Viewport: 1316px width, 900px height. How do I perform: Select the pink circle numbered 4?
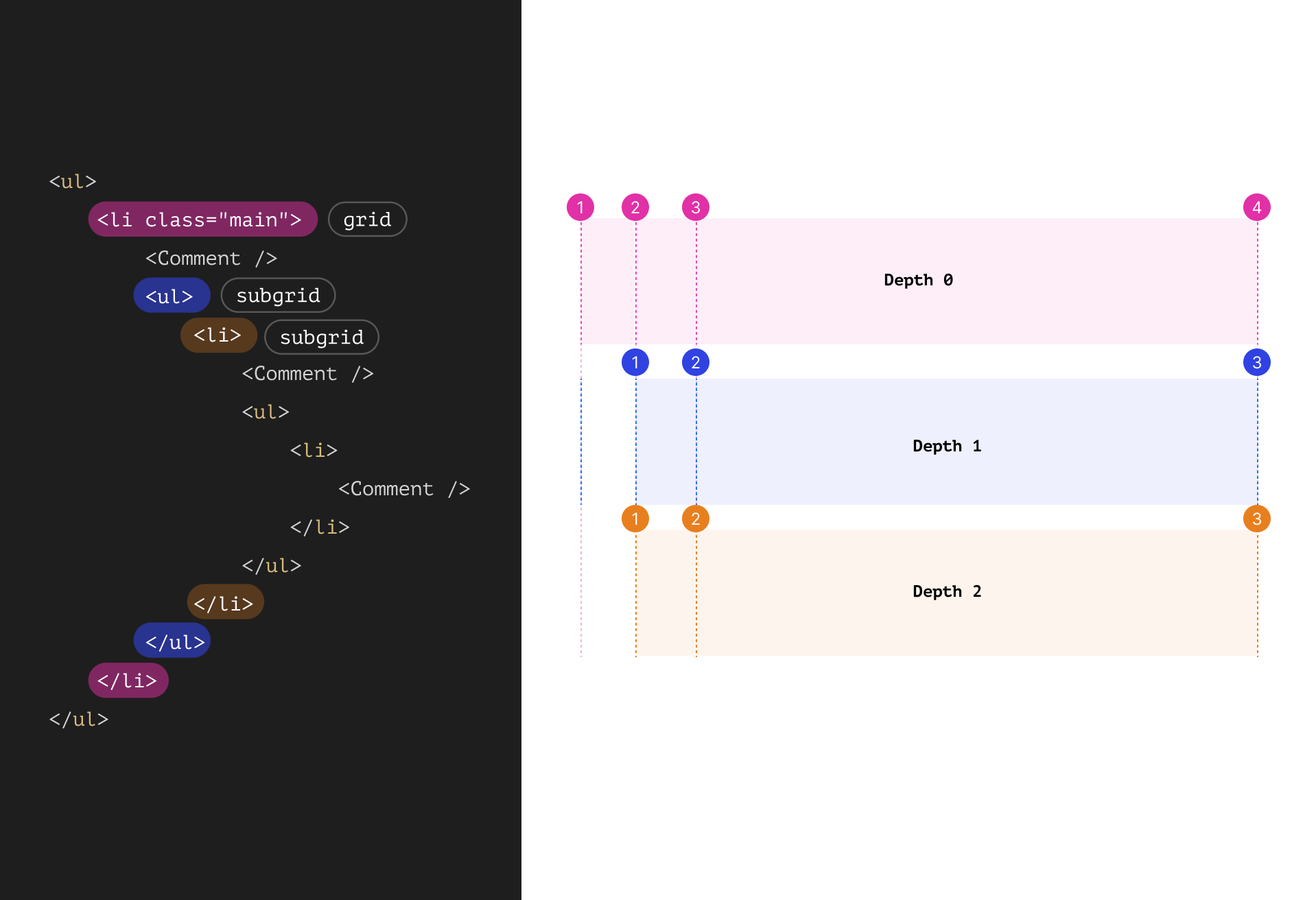1256,207
